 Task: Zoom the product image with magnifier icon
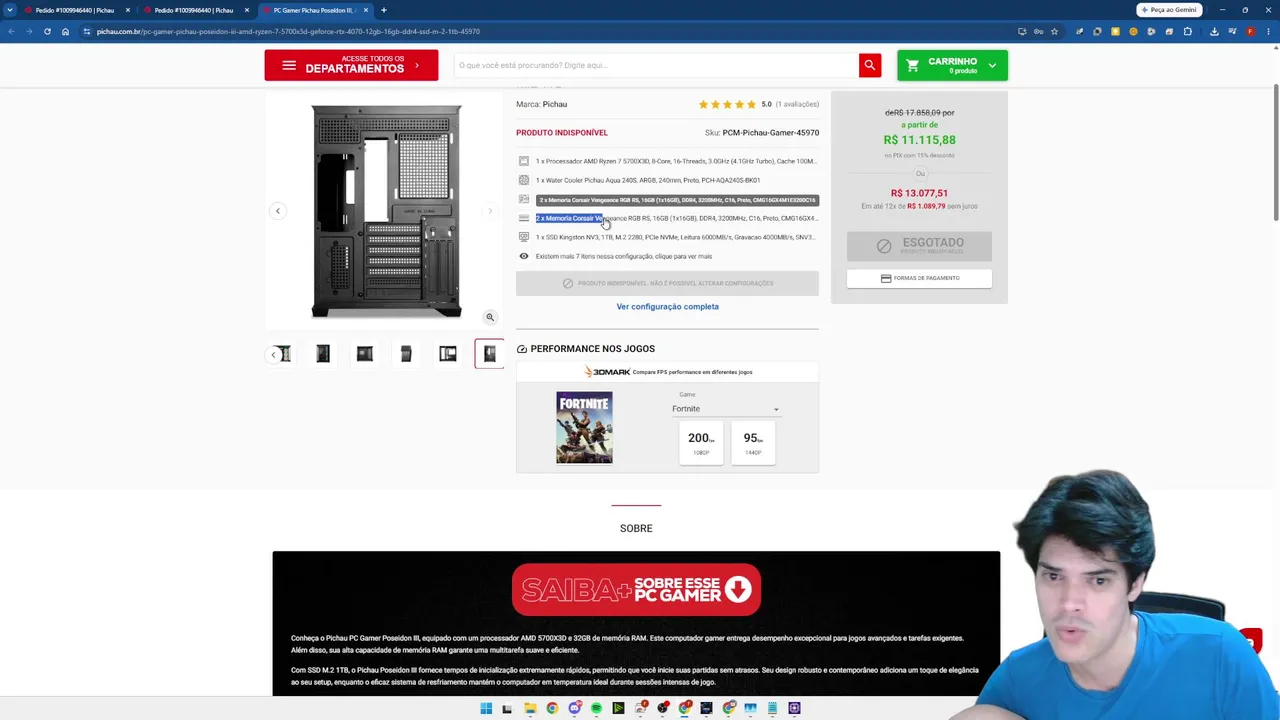click(490, 317)
